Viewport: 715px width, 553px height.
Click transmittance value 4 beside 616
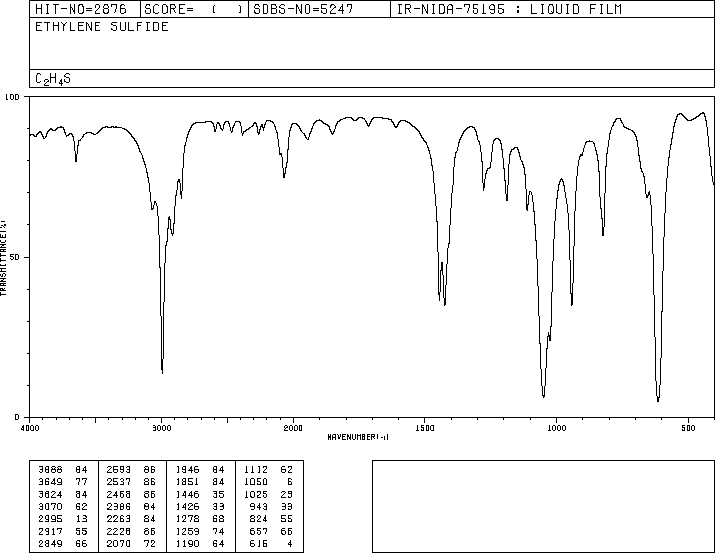click(x=290, y=544)
